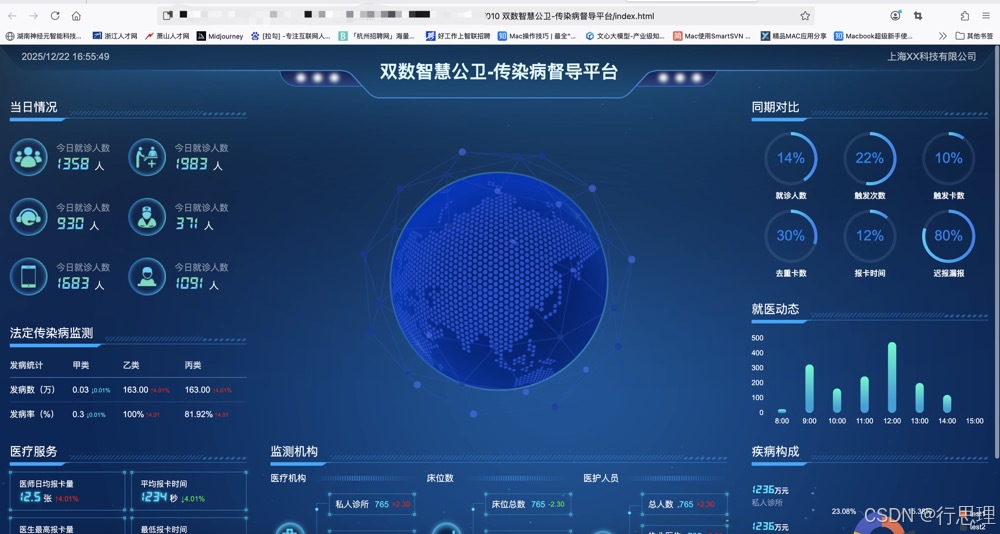Click the 疾病构成 section title
1000x534 pixels.
tap(776, 452)
